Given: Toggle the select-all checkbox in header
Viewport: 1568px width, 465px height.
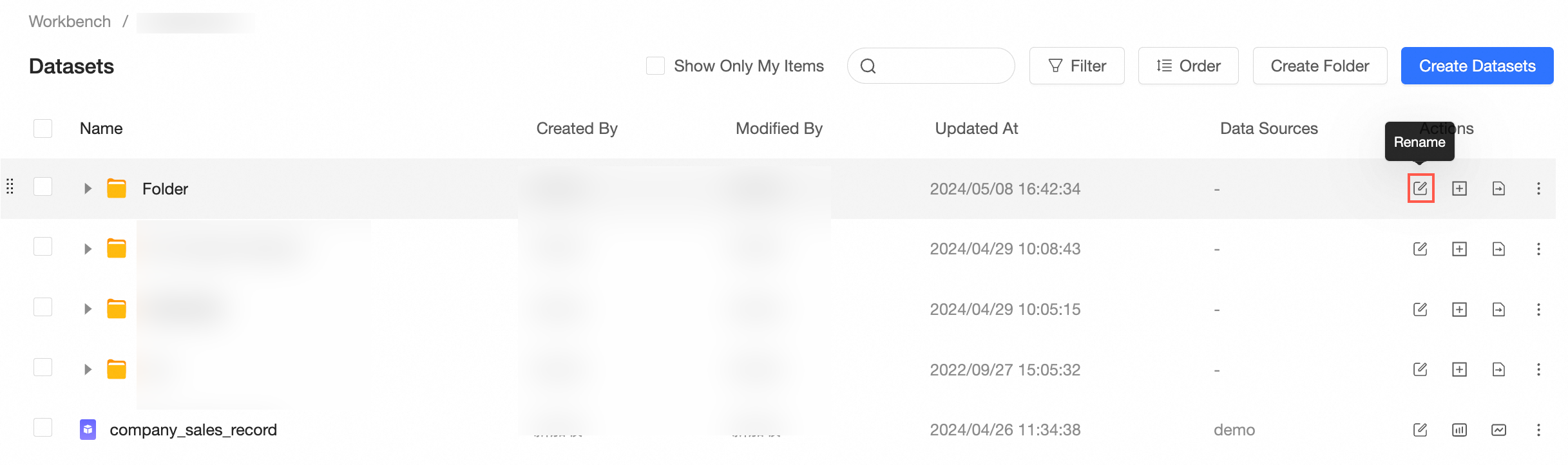Looking at the screenshot, I should 43,128.
